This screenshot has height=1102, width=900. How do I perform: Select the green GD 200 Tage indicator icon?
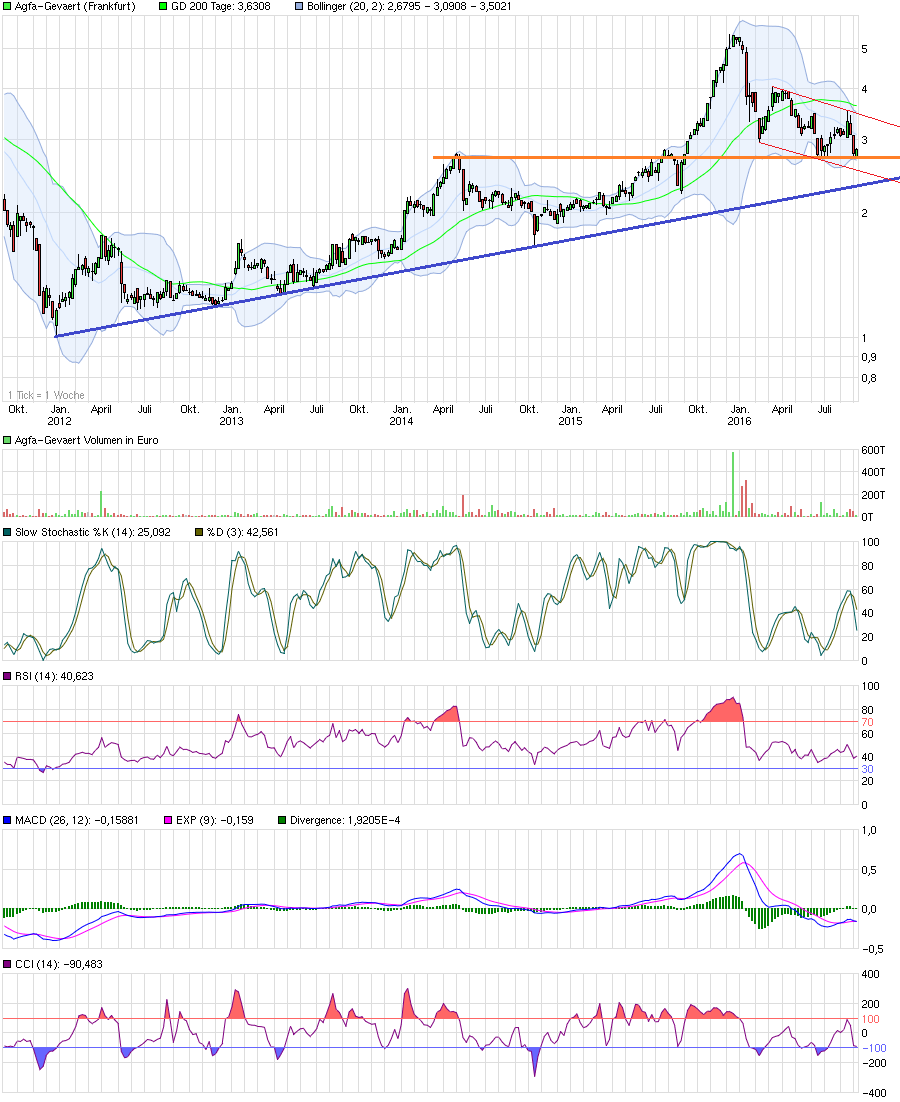click(161, 6)
